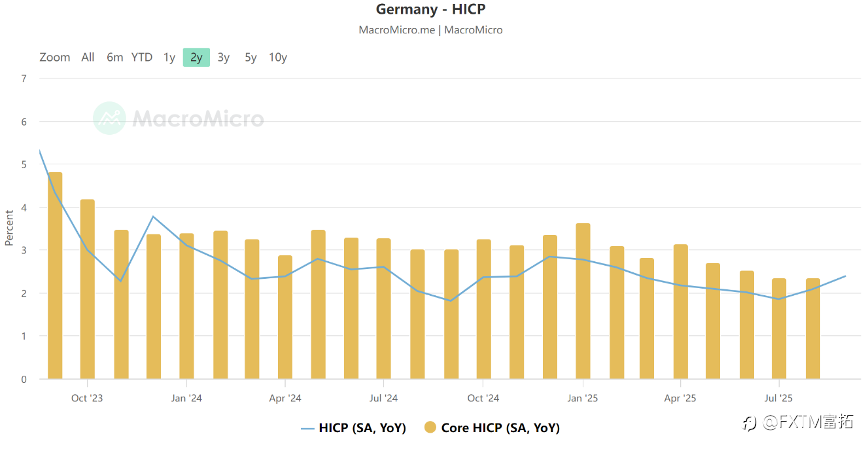864x454 pixels.
Task: Click the highlighted 2y zoom button
Action: (x=196, y=57)
